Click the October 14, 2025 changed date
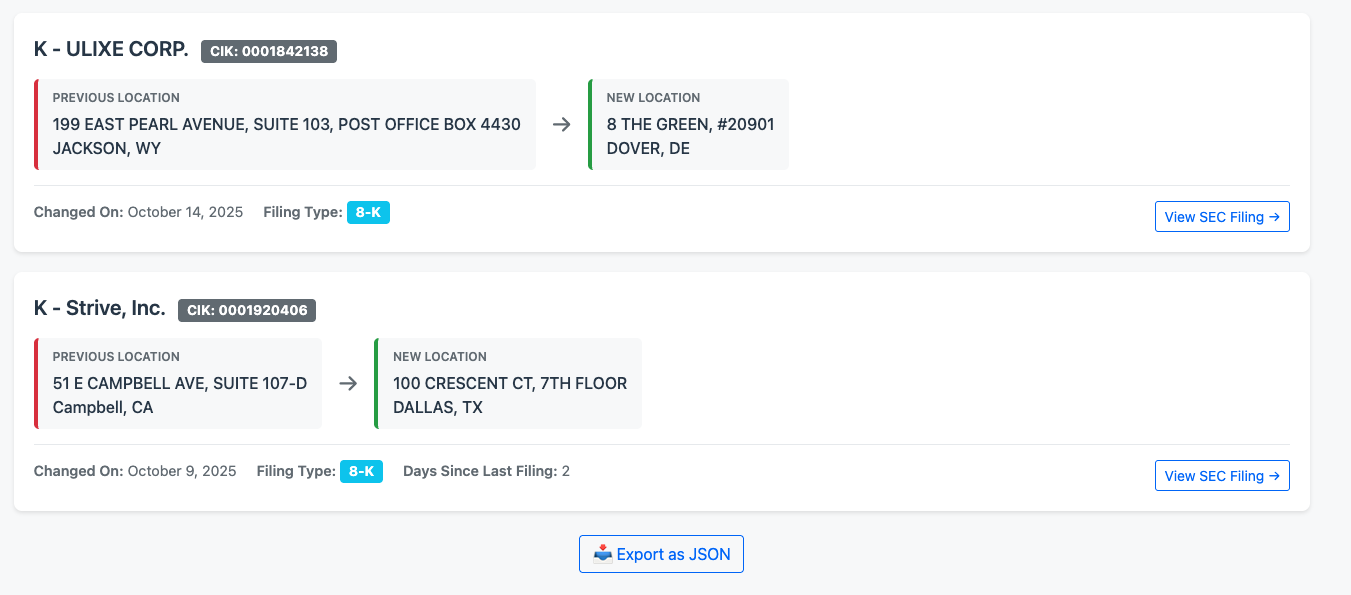The height and width of the screenshot is (595, 1351). 186,212
